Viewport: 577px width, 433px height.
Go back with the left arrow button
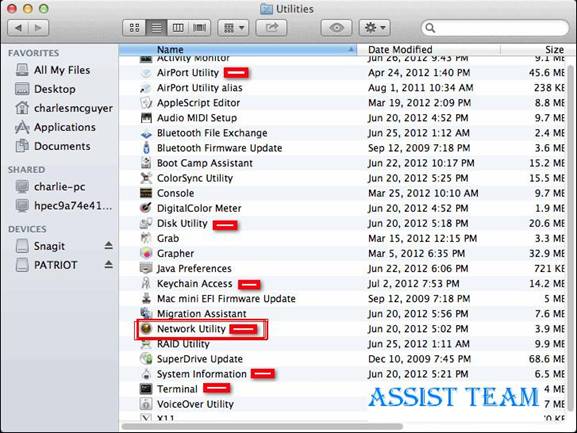[18, 28]
